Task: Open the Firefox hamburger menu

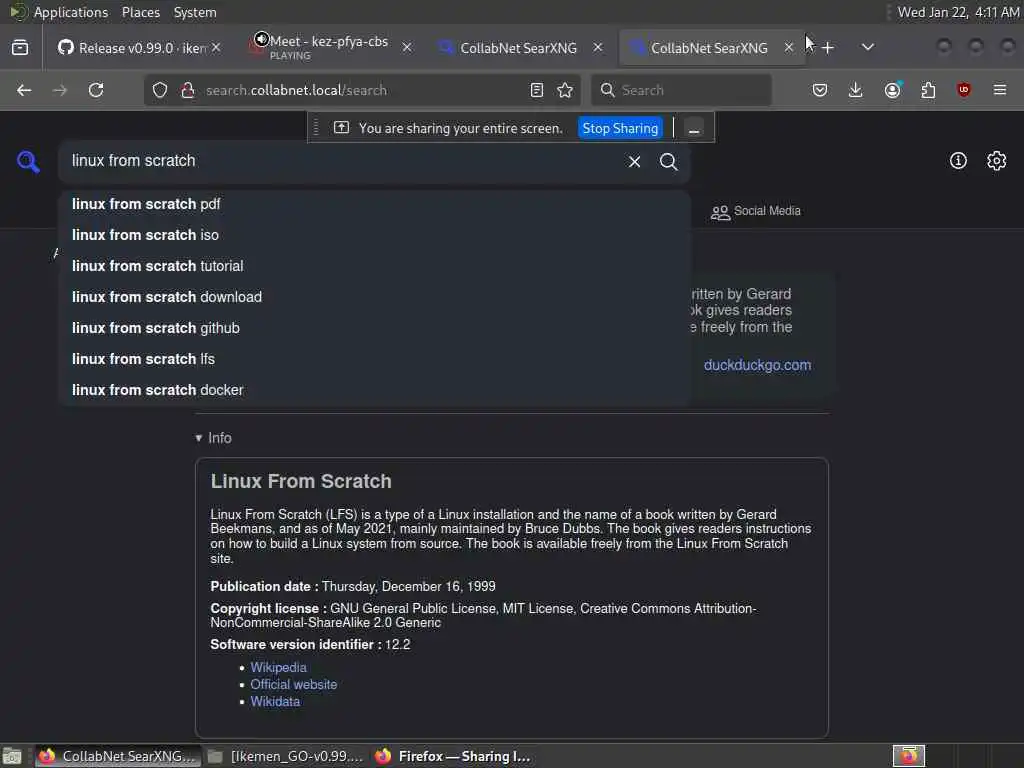Action: point(1000,90)
